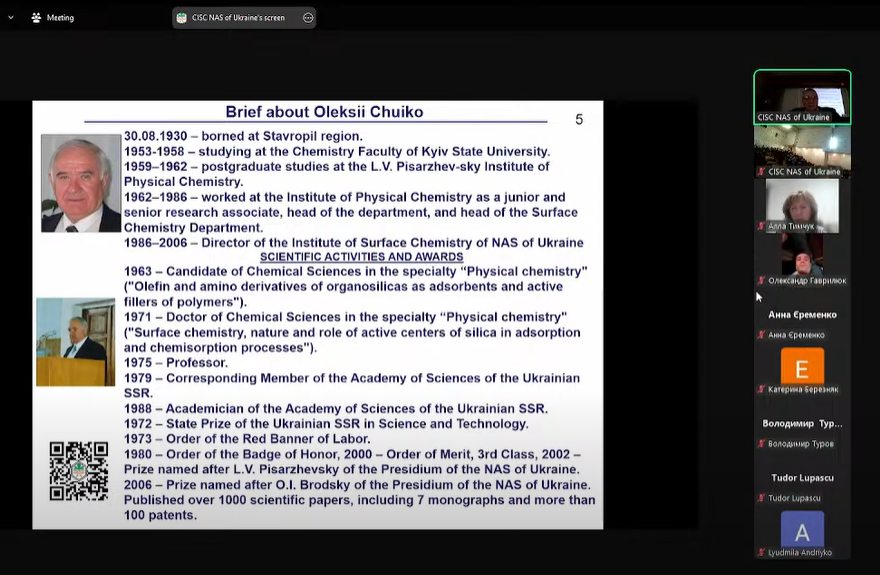Click the line beginning '30.08.1930 – borned at Stavropil'
The height and width of the screenshot is (575, 880).
click(243, 136)
